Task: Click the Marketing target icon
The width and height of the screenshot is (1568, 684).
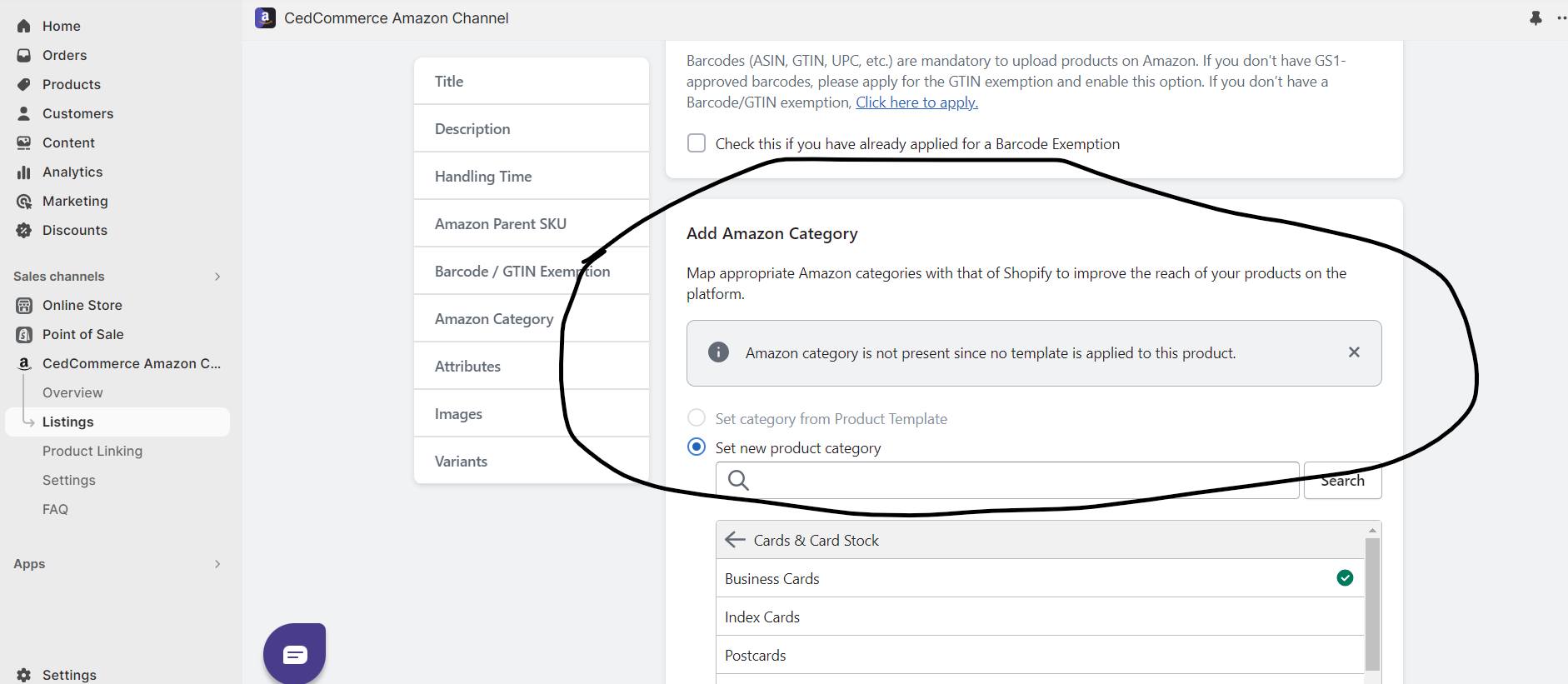Action: [x=24, y=201]
